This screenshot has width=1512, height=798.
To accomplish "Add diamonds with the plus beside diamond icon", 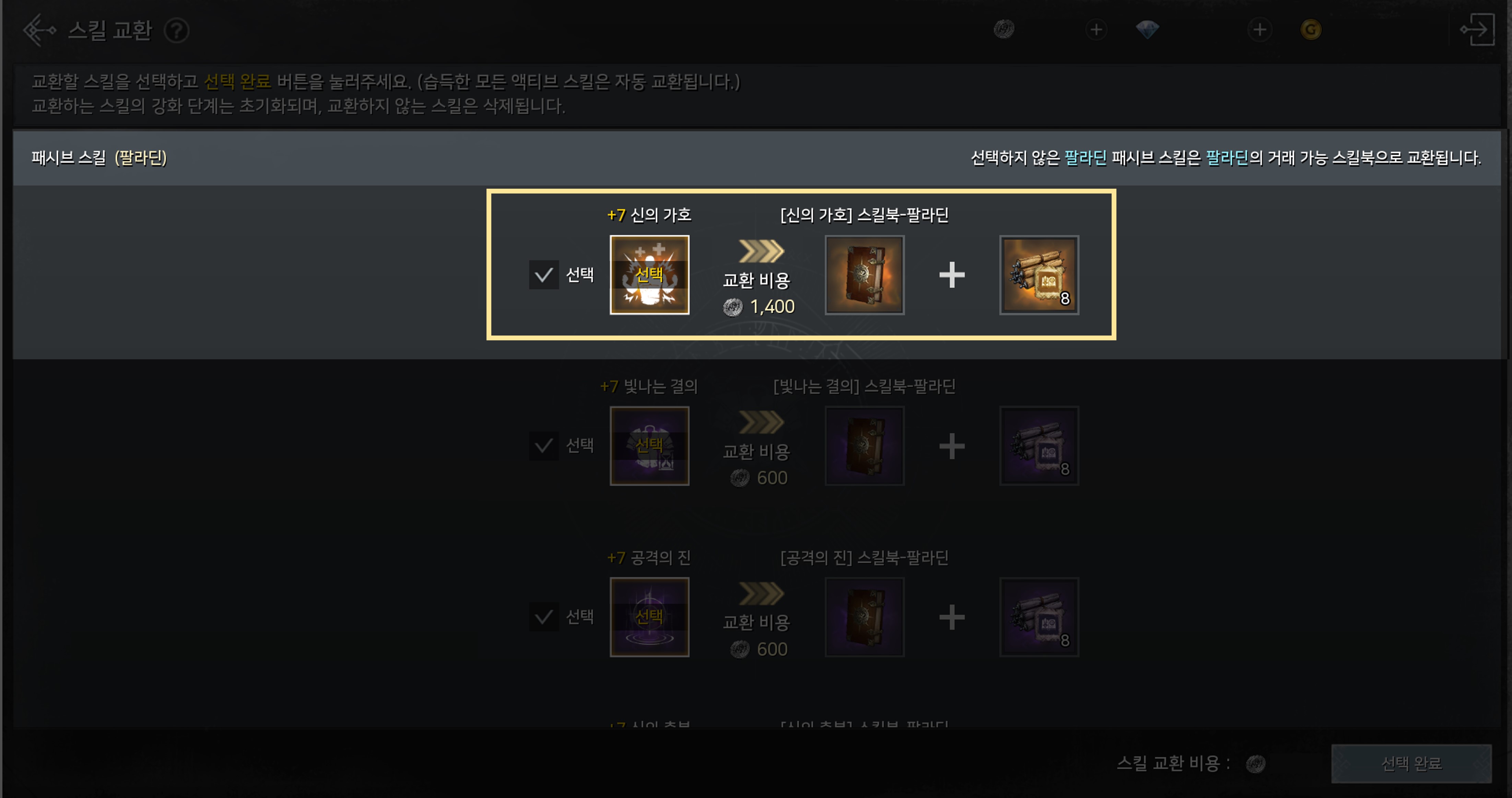I will click(1259, 30).
